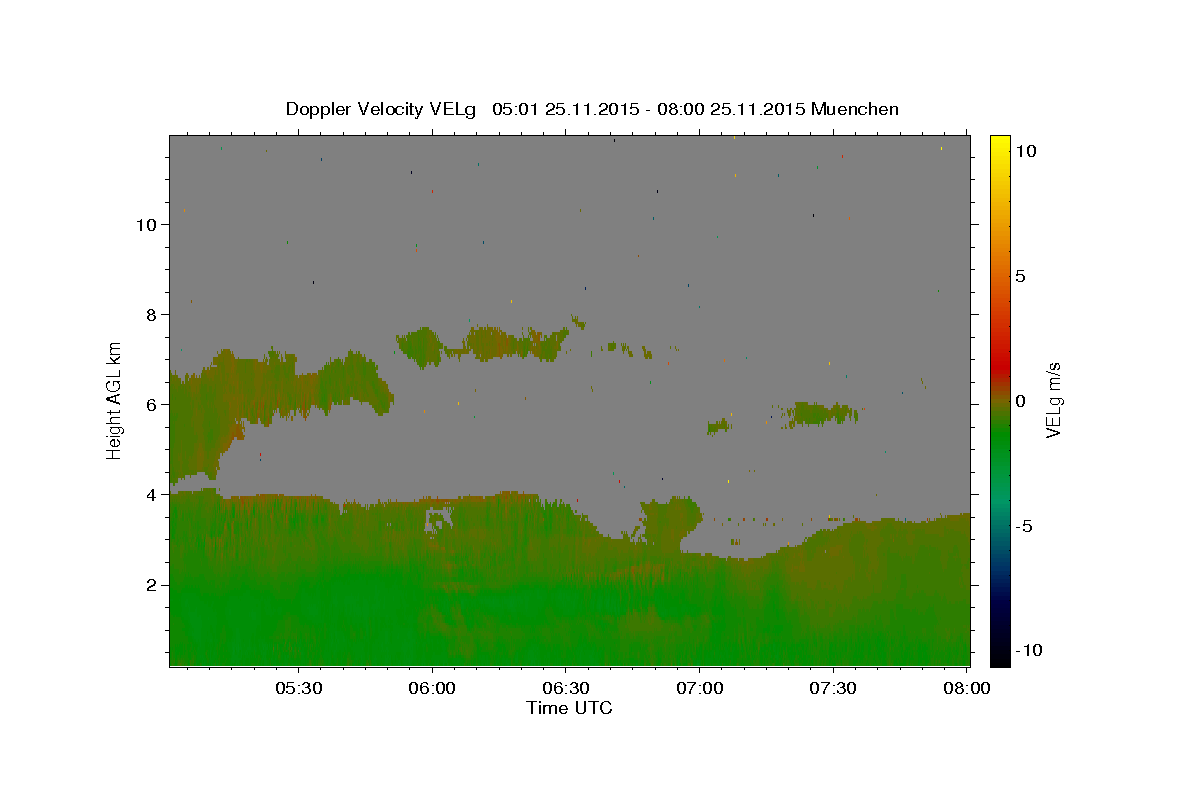Click the colorbar label '-10'
The image size is (1200, 800).
pos(1029,651)
